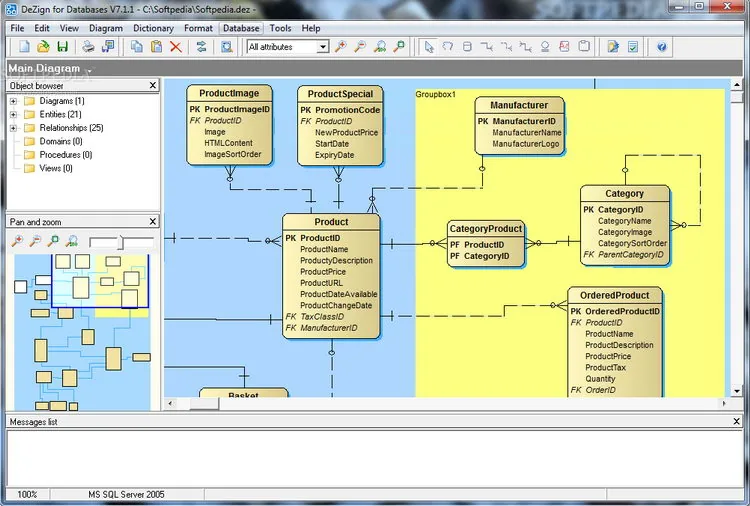Click the blue viewport rectangle in overview map
This screenshot has width=750, height=506.
(x=100, y=281)
